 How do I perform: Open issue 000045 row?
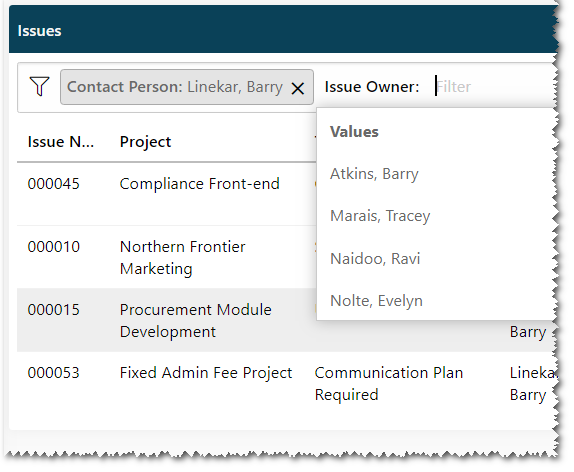click(286, 194)
